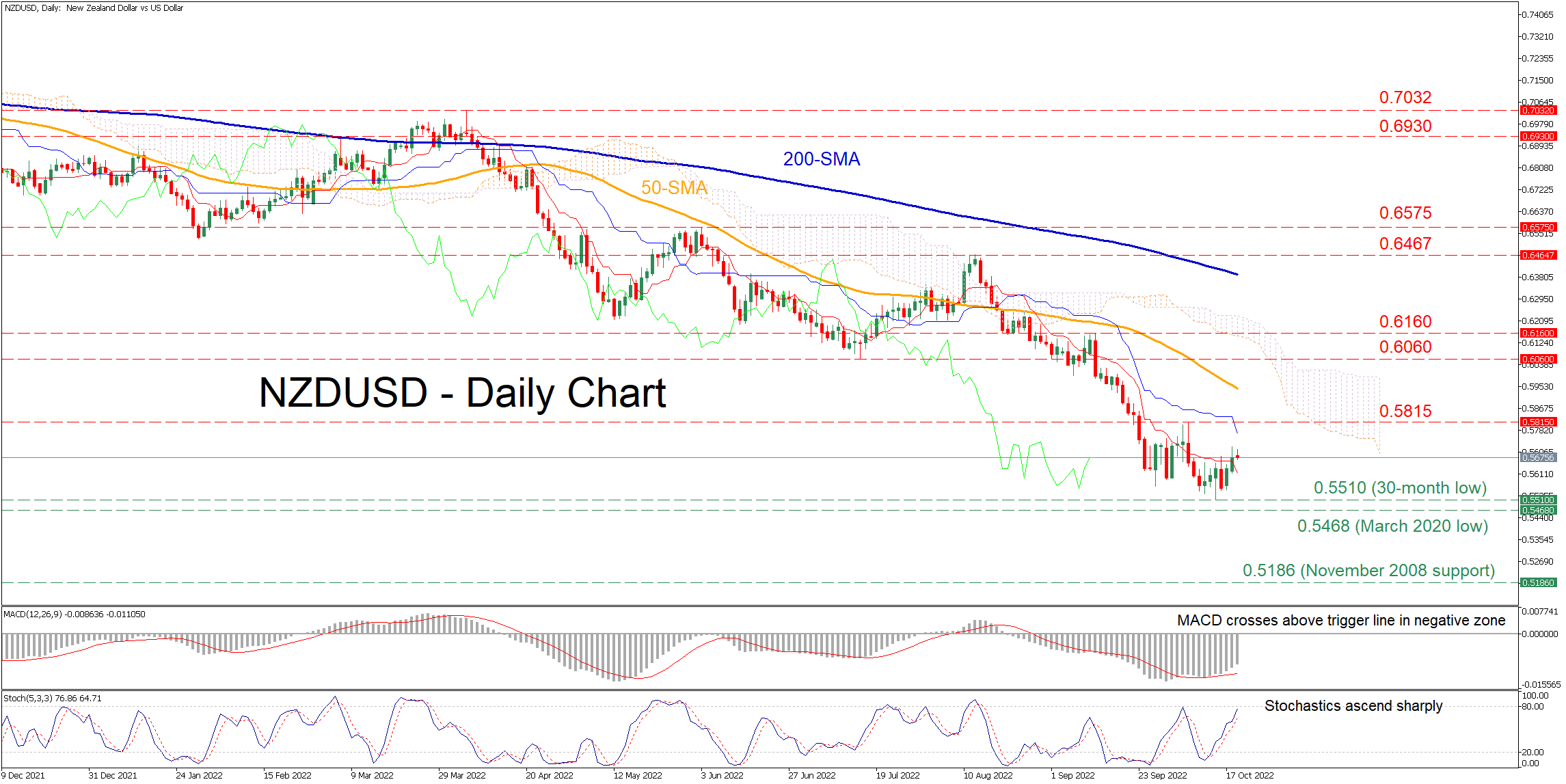Click the MACD crosses above trigger line annotation
Image resolution: width=1566 pixels, height=784 pixels.
click(1340, 621)
